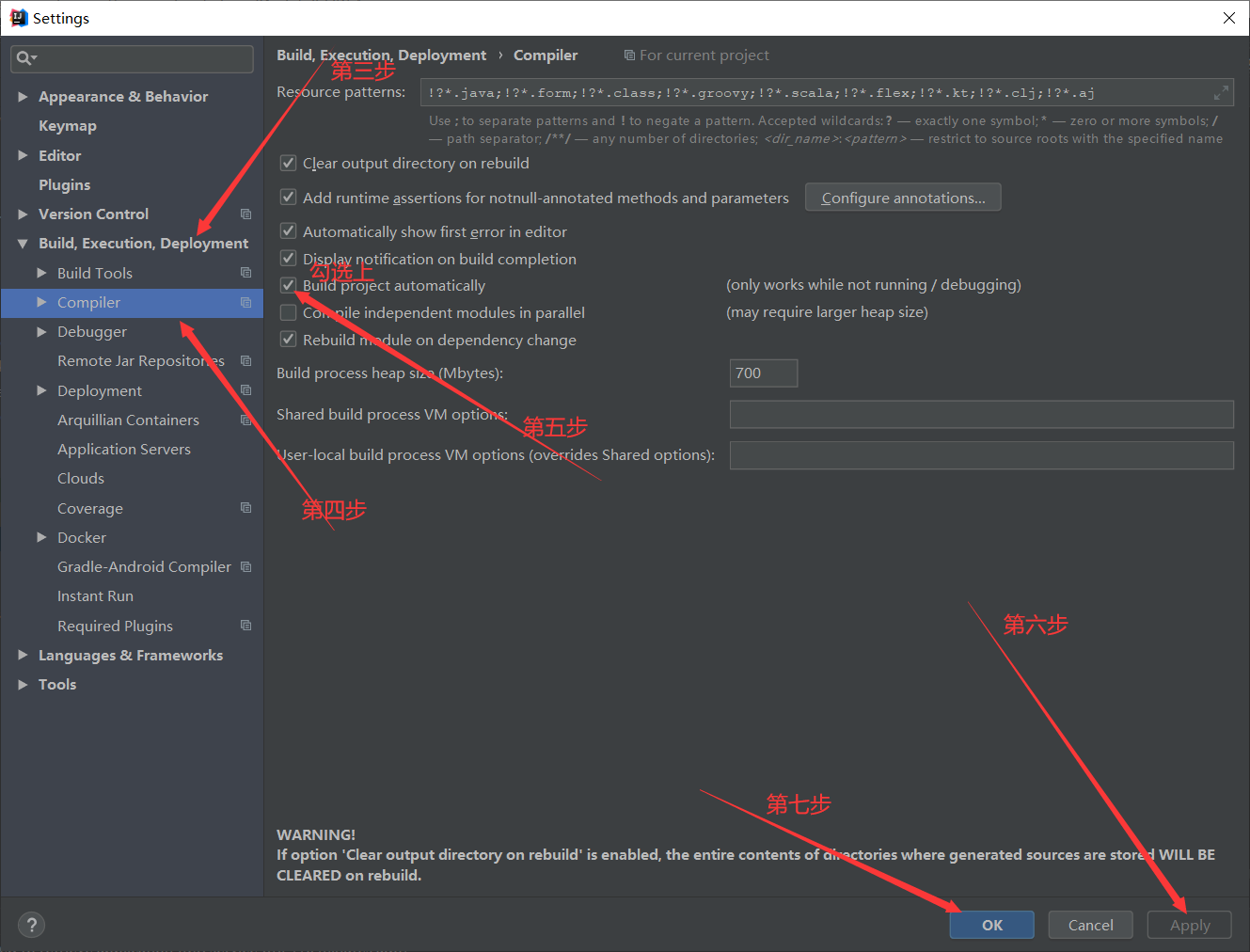
Task: Open Clouds settings page
Action: (81, 479)
